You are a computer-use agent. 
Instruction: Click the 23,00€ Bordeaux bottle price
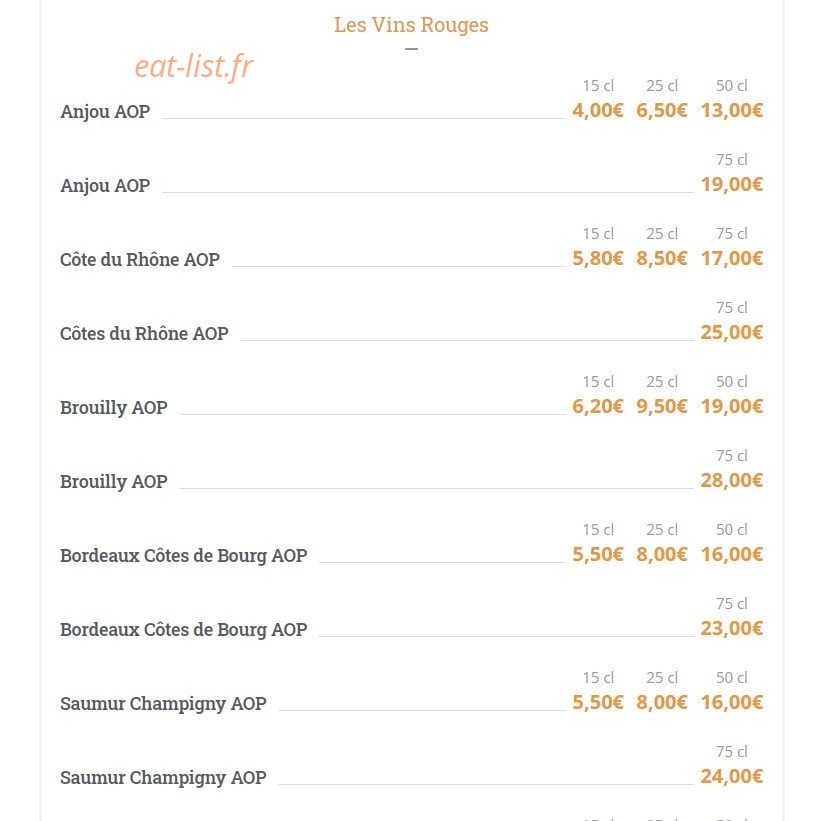(x=732, y=628)
